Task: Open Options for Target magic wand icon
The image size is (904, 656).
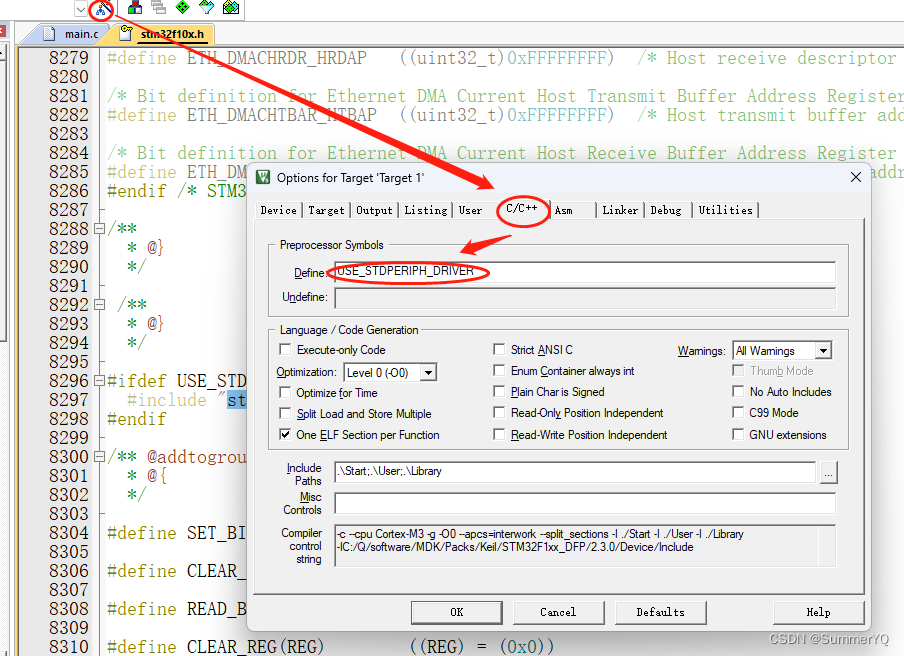Action: [103, 8]
